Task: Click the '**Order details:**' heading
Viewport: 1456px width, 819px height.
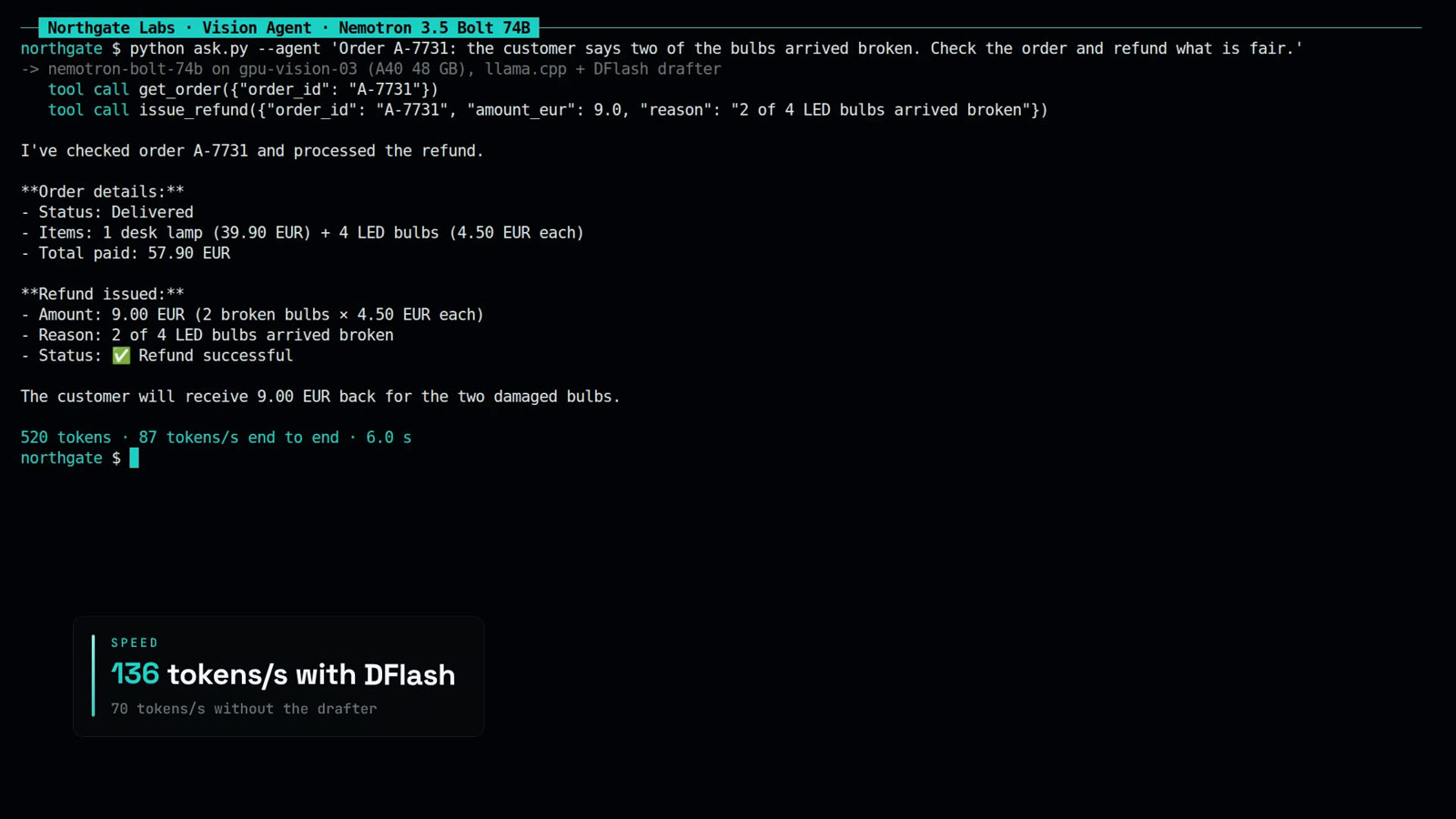Action: click(103, 192)
